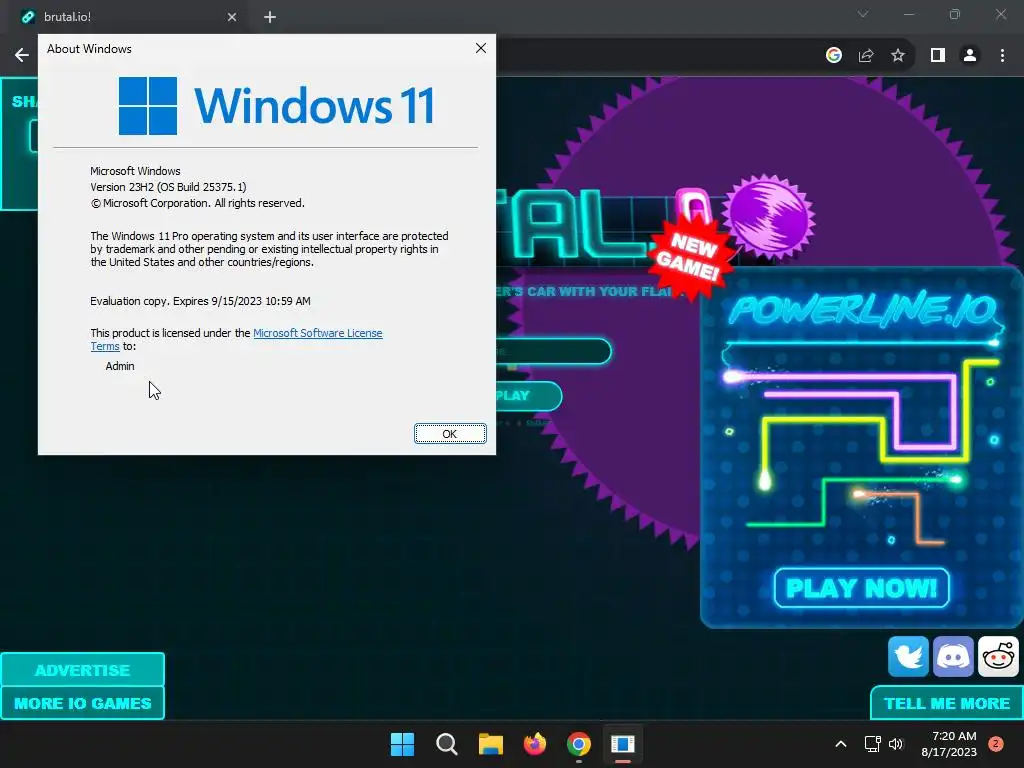Open brutal.io Discord link
1024x768 pixels.
click(953, 656)
